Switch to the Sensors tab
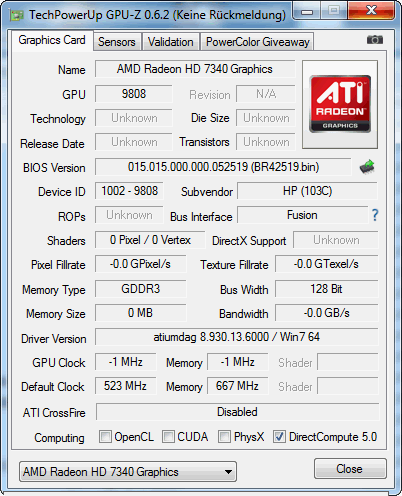402x496 pixels. [x=117, y=42]
